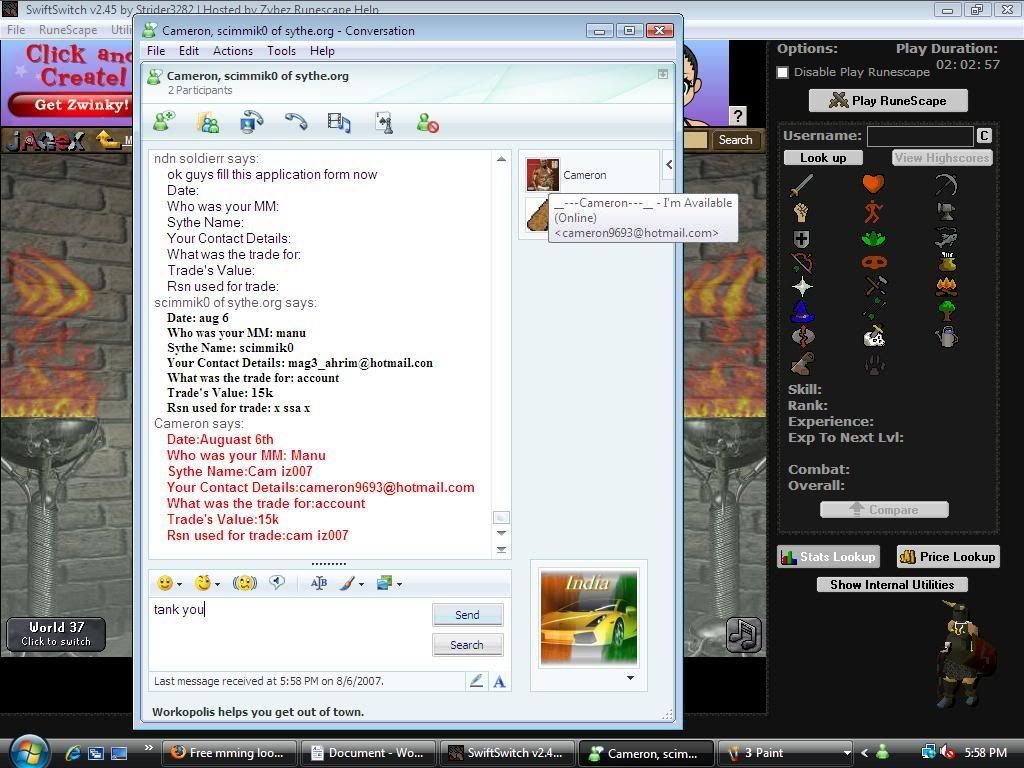This screenshot has width=1024, height=768.
Task: Expand the Quick Launch overflow chevron
Action: click(x=149, y=748)
